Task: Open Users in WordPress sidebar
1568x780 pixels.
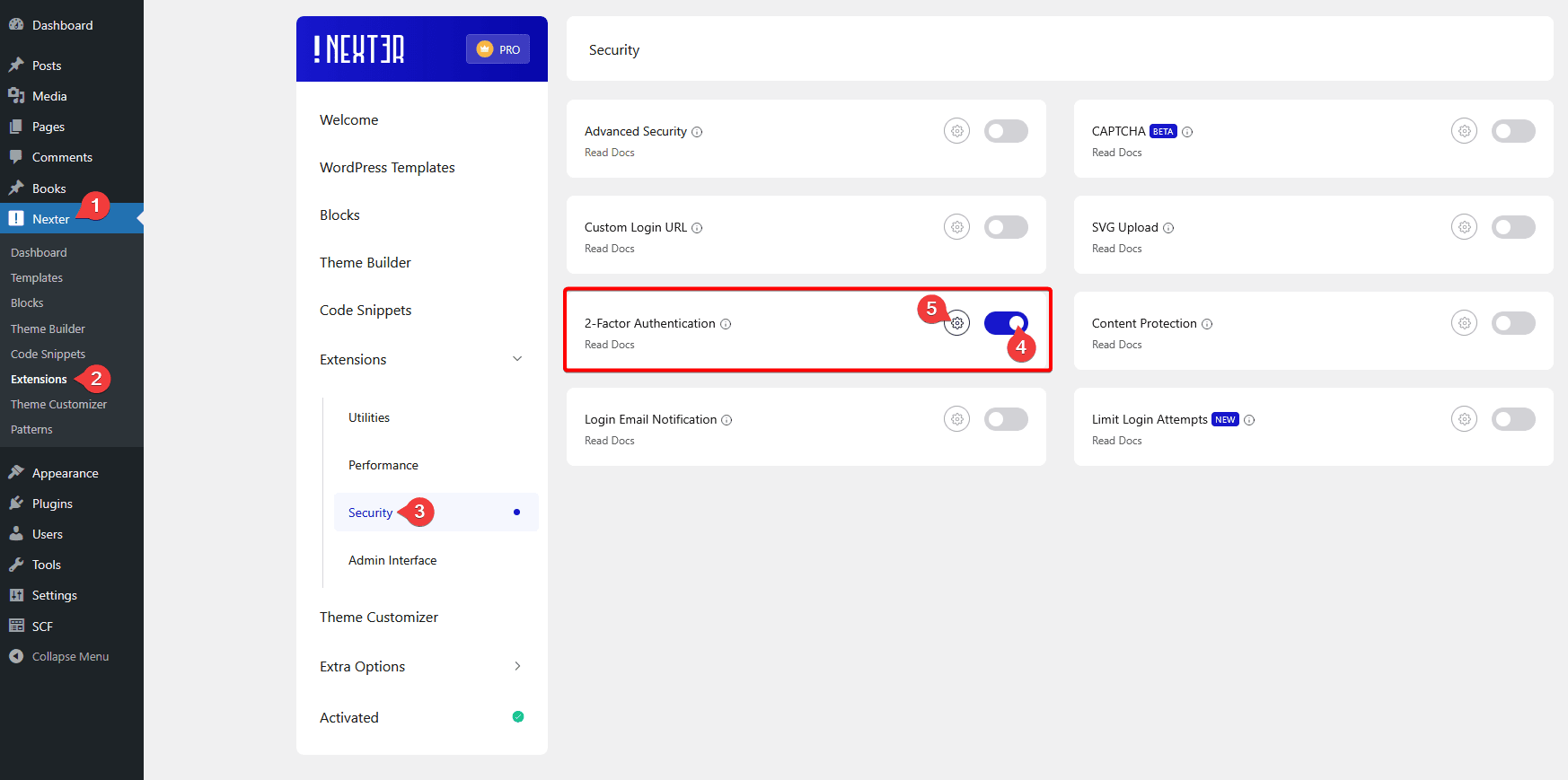Action: pos(48,534)
